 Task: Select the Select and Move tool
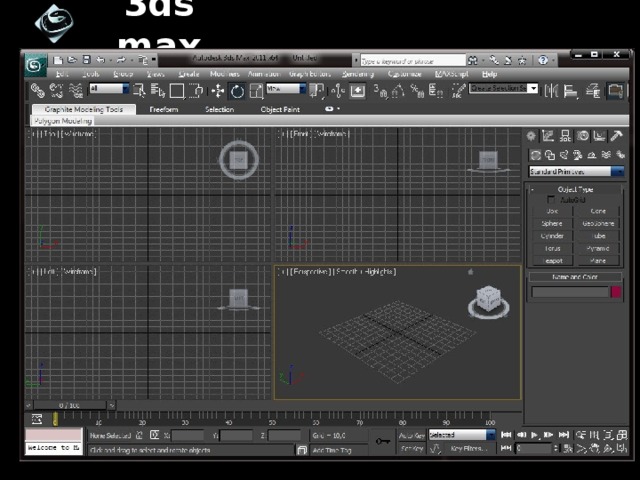tap(218, 91)
